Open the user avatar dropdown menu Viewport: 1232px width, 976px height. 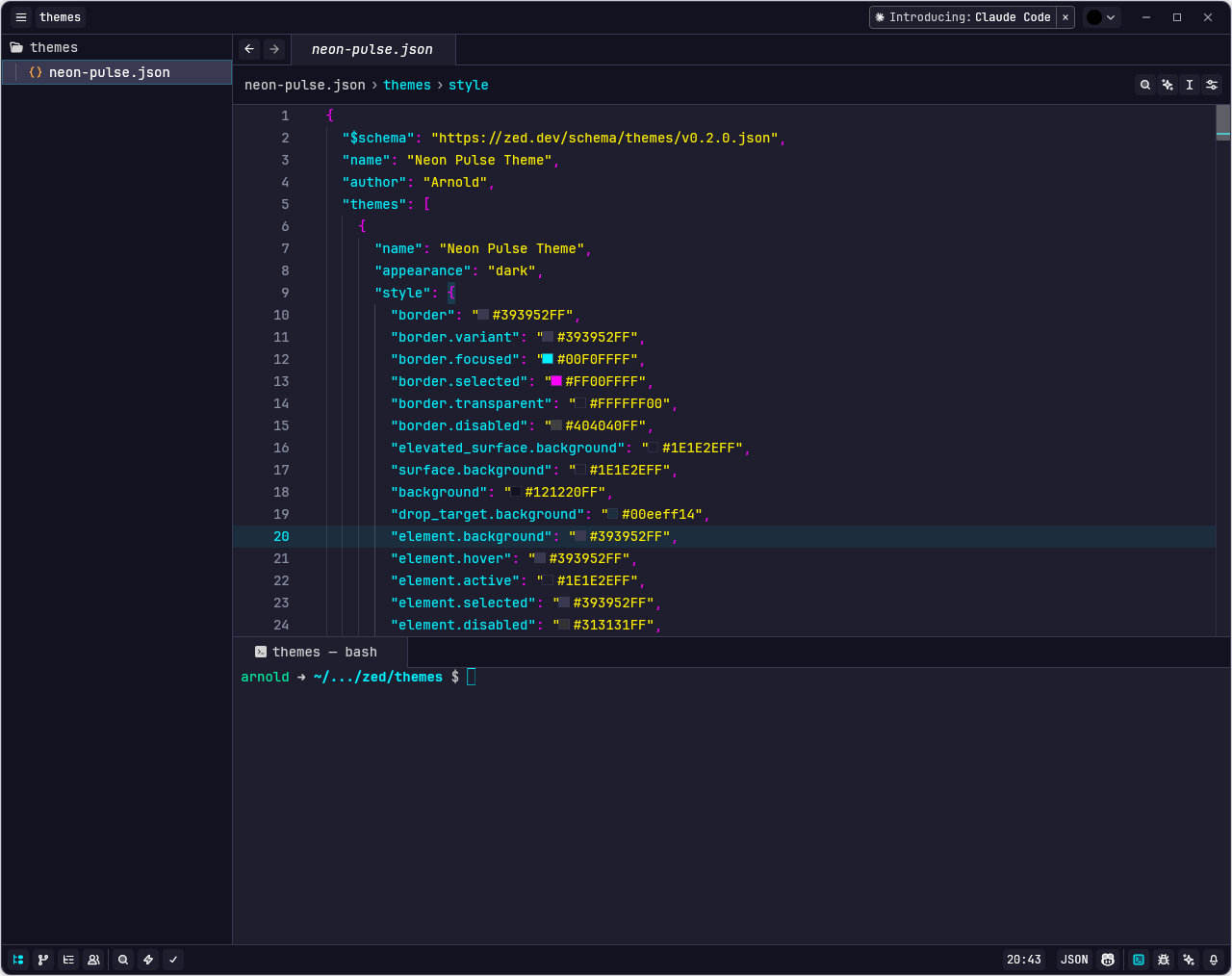coord(1101,17)
